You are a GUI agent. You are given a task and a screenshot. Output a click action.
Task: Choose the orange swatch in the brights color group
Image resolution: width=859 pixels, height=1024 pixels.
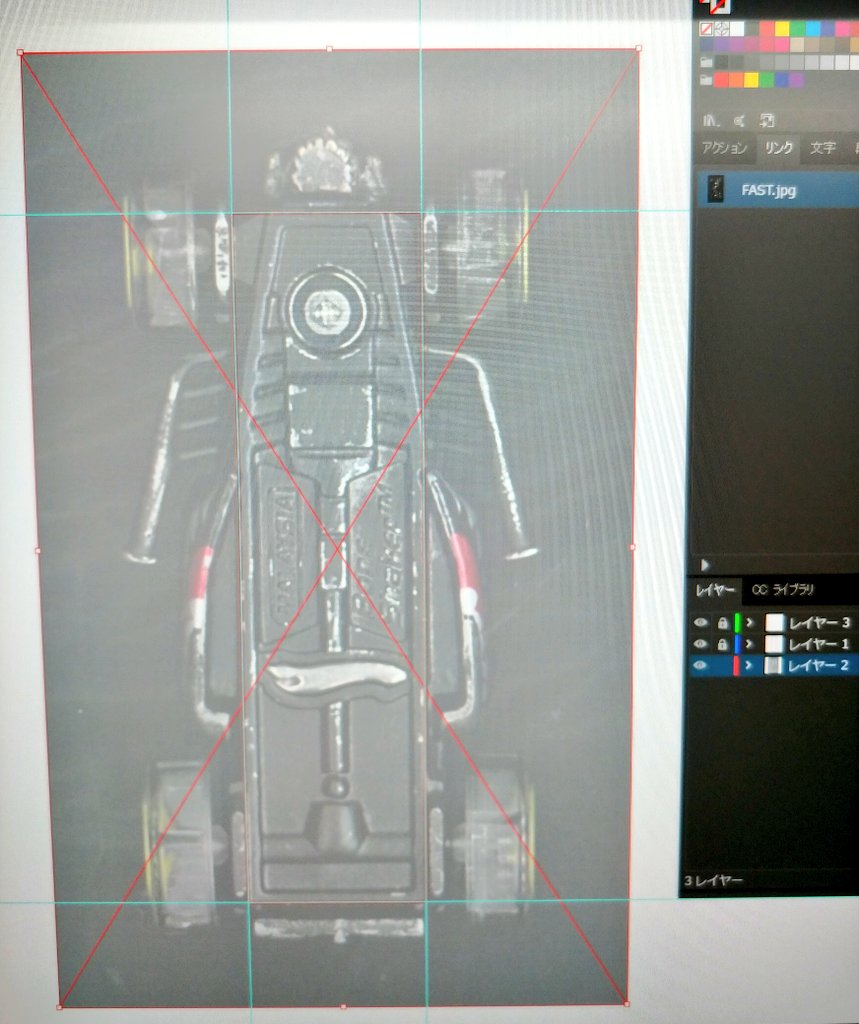tap(736, 80)
